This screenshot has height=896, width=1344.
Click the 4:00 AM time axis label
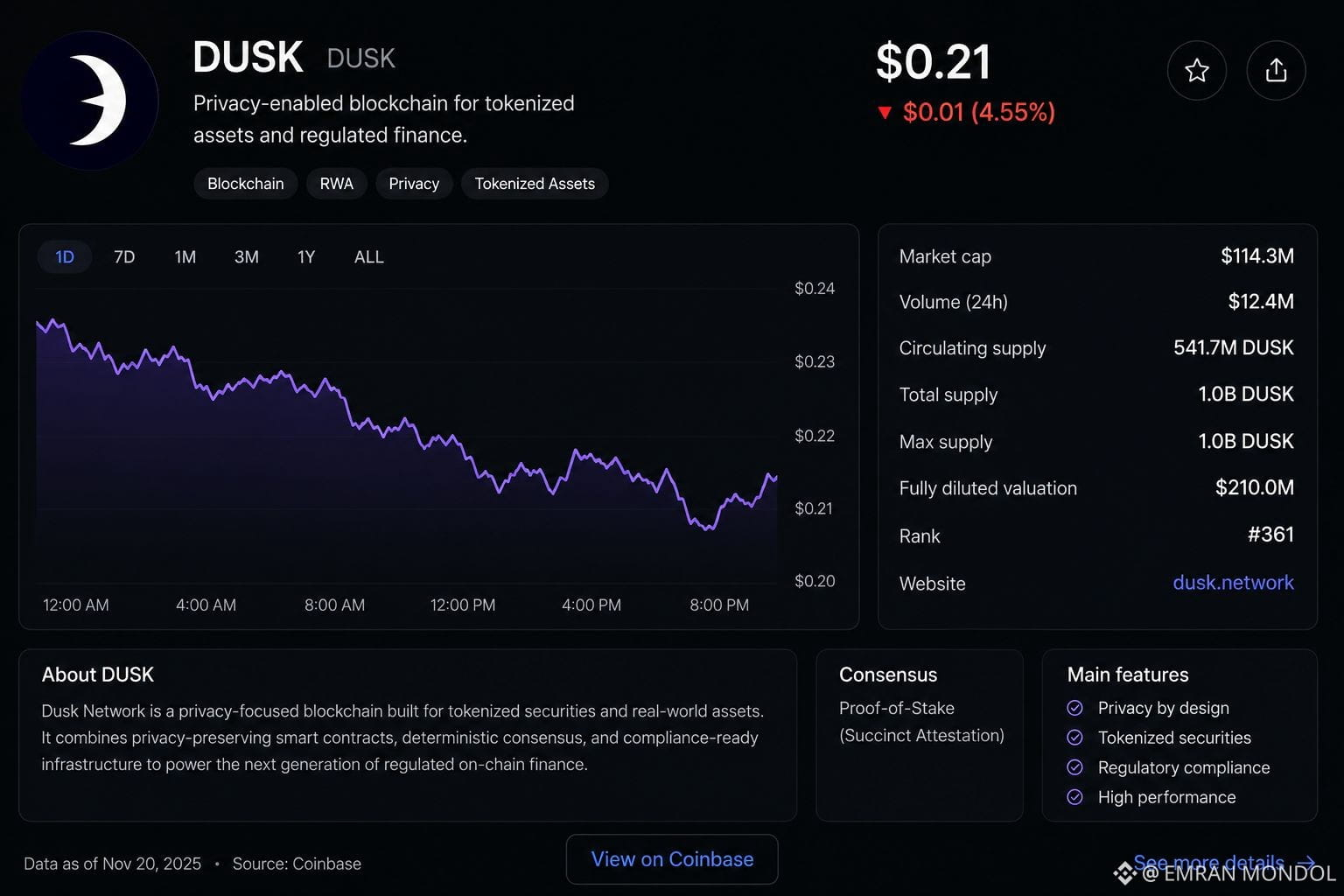(206, 605)
